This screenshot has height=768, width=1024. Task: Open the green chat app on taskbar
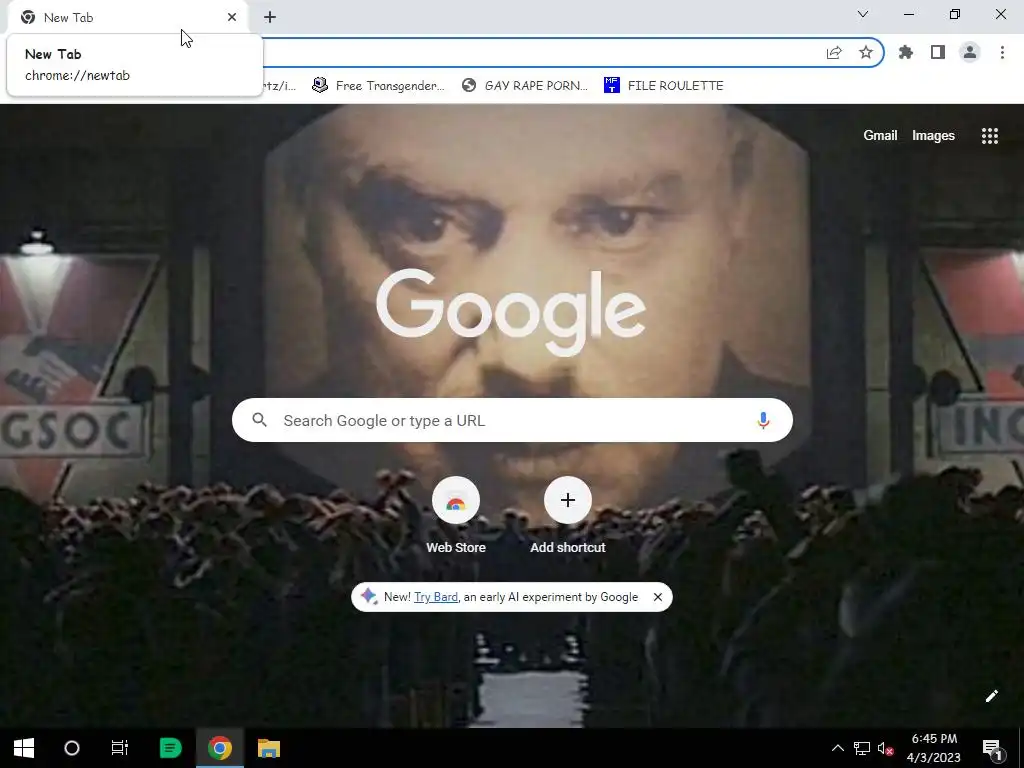(x=170, y=748)
